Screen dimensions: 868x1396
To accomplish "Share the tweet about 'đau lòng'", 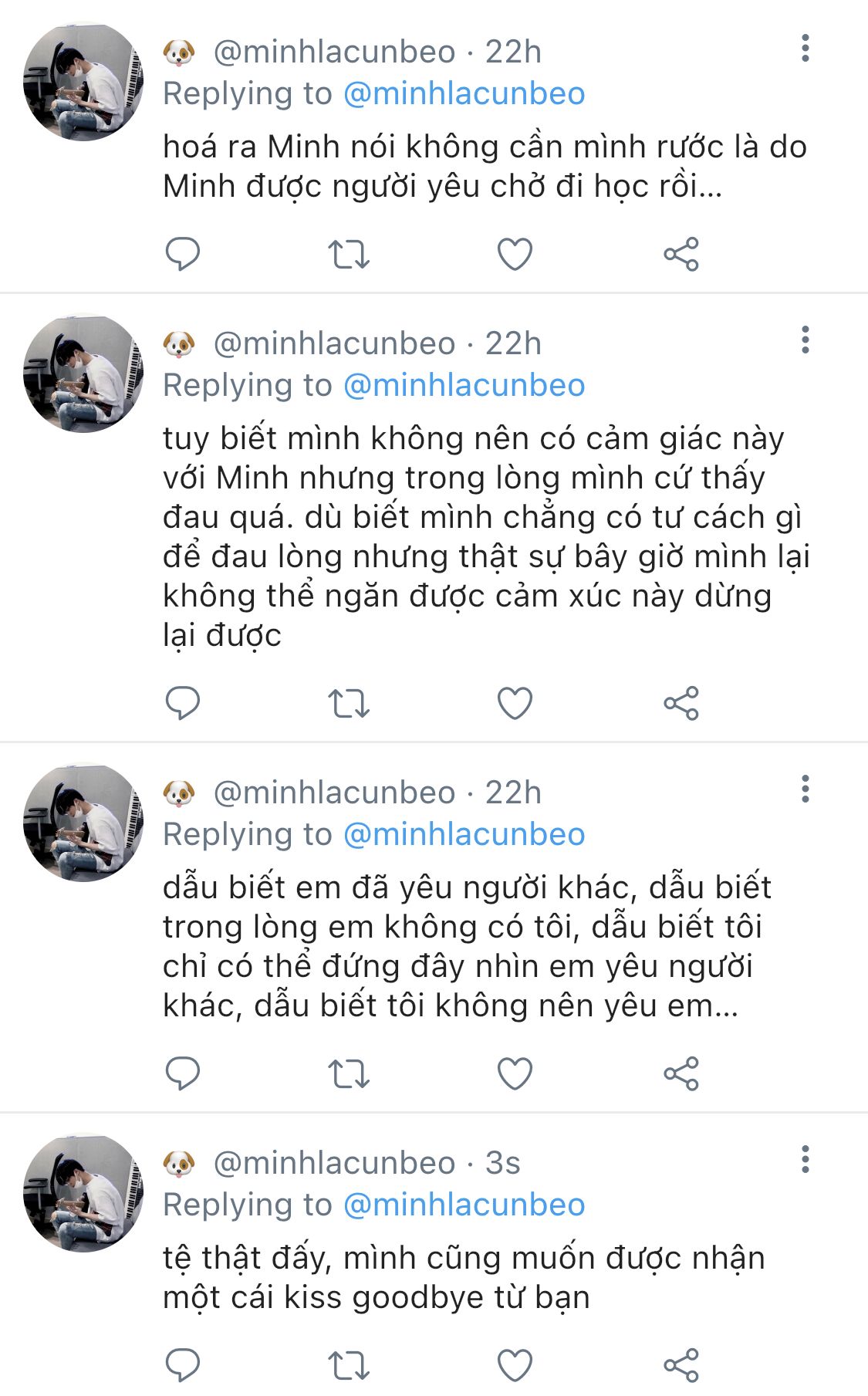I will 681,703.
